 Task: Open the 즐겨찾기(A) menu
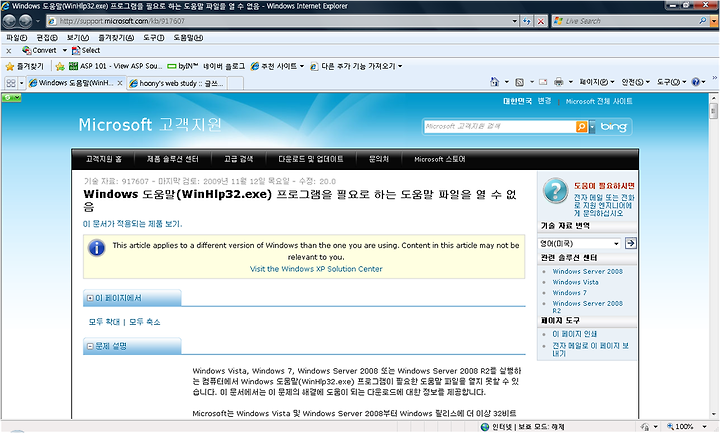point(116,38)
